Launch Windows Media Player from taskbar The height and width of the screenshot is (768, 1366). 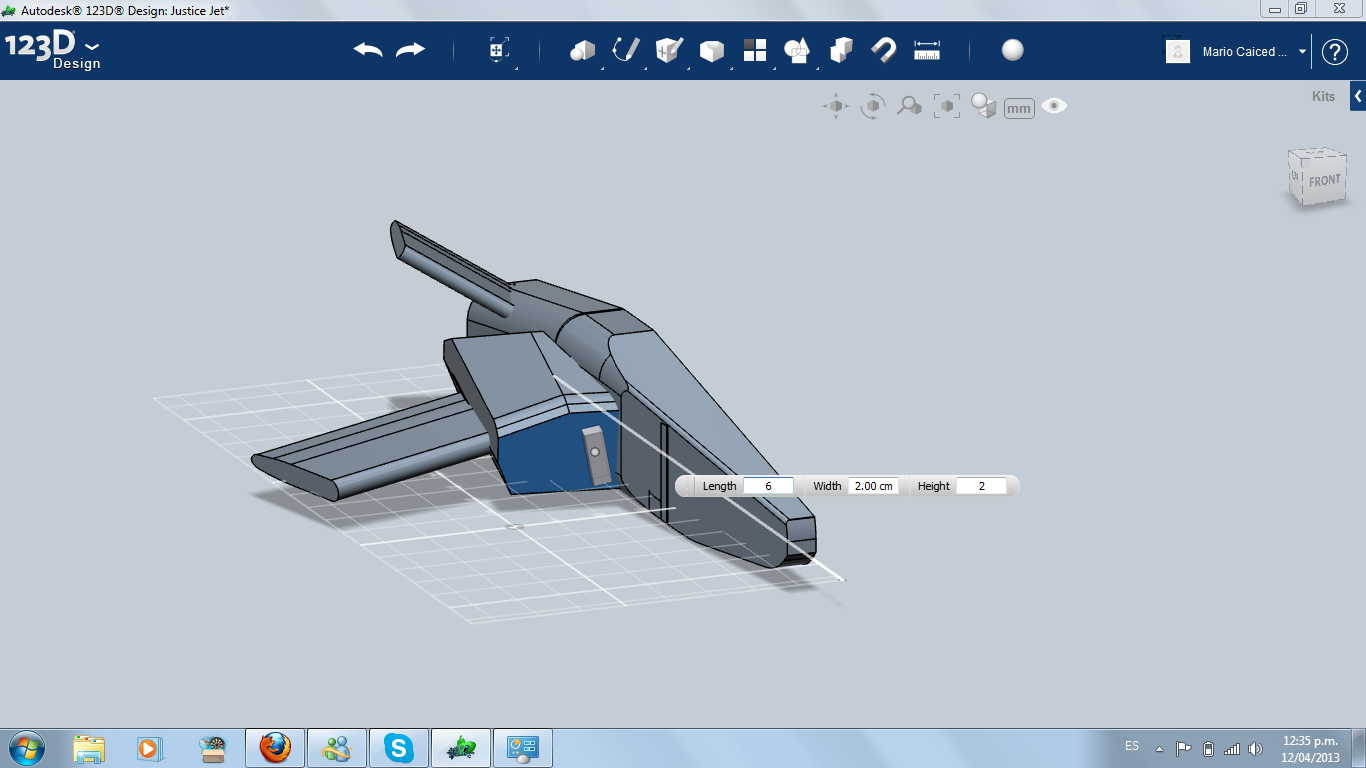[x=149, y=748]
